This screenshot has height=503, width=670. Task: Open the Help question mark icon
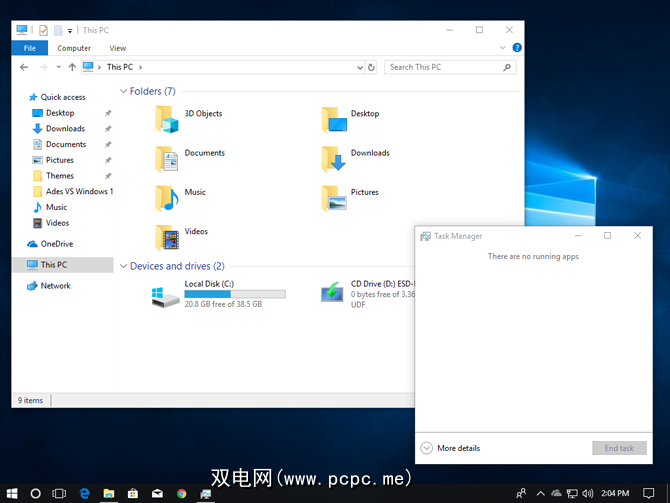click(517, 47)
